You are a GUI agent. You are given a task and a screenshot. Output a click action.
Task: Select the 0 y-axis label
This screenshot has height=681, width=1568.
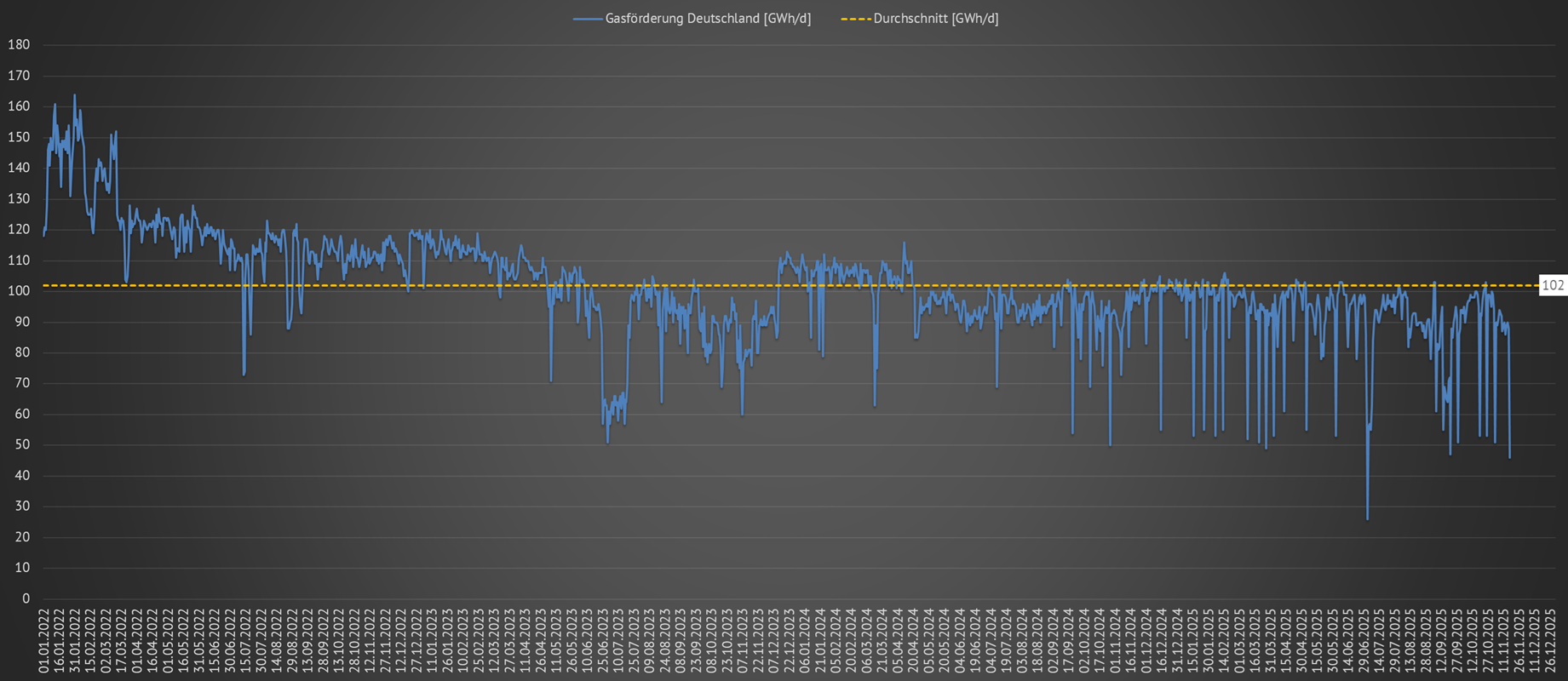[26, 598]
